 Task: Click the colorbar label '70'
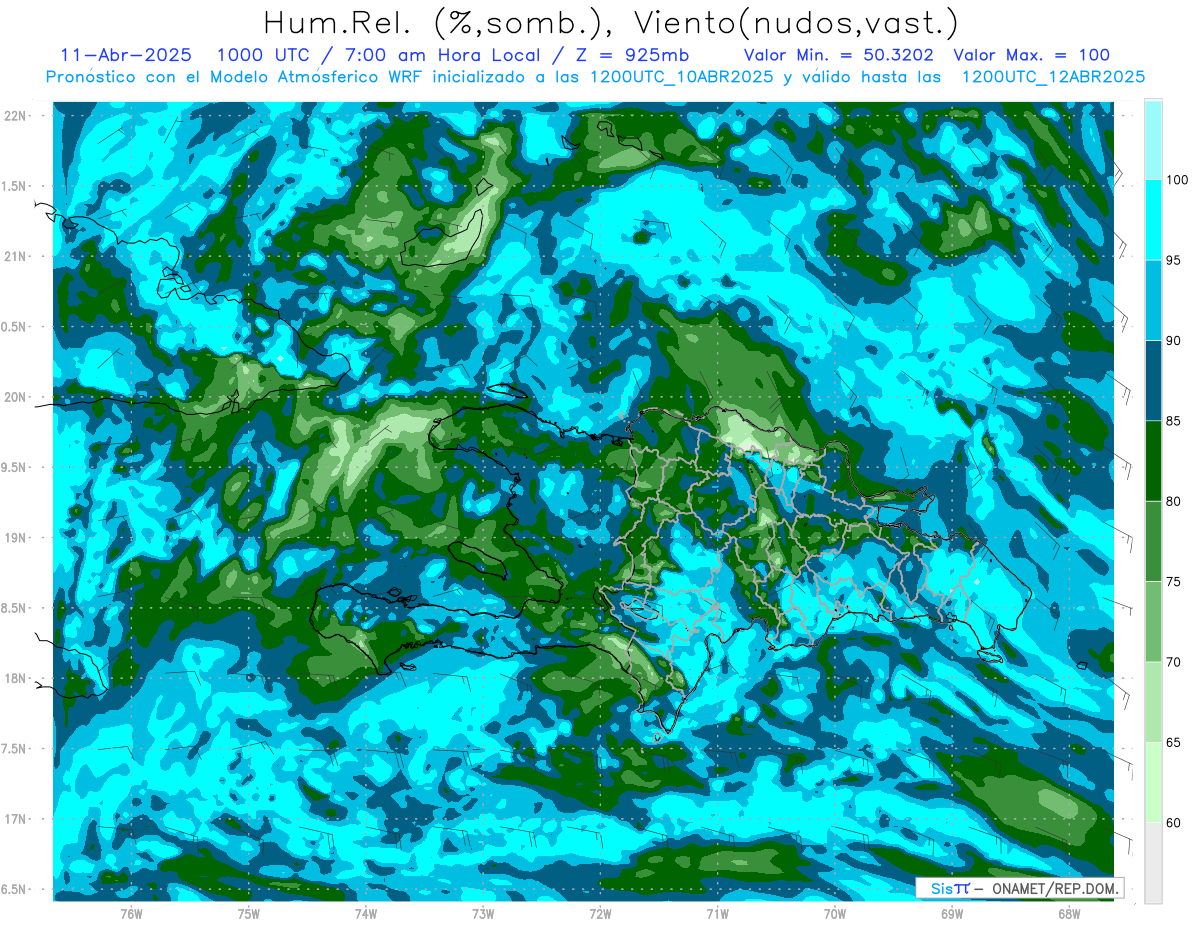pos(1175,662)
